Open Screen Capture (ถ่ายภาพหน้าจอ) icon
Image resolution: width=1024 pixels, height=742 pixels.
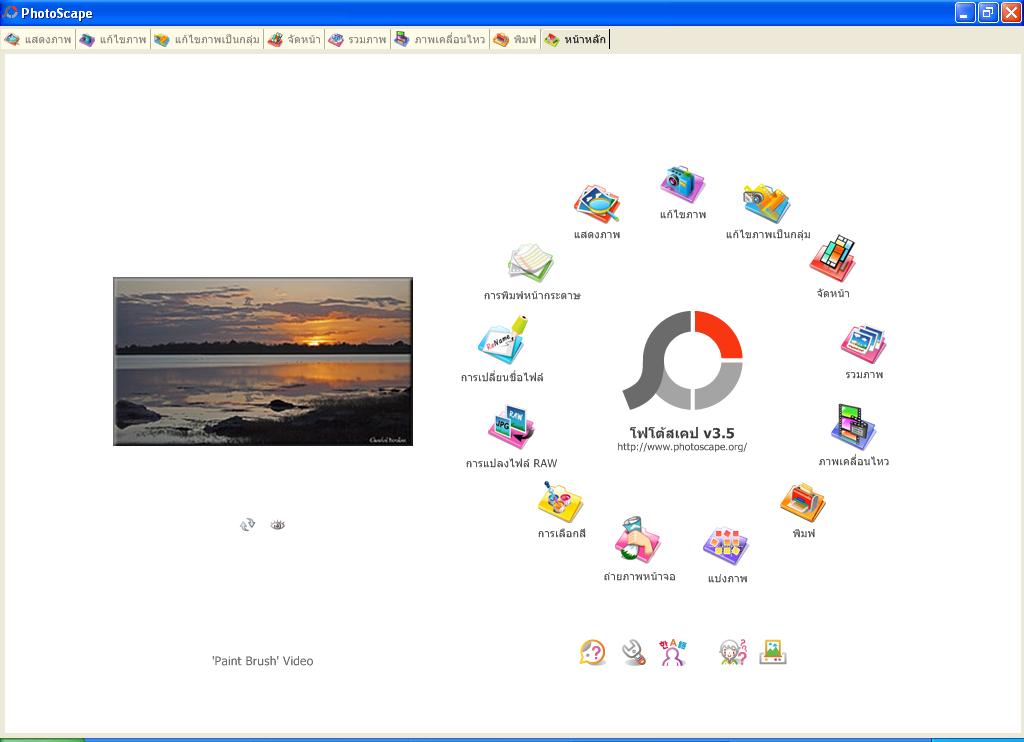(637, 540)
